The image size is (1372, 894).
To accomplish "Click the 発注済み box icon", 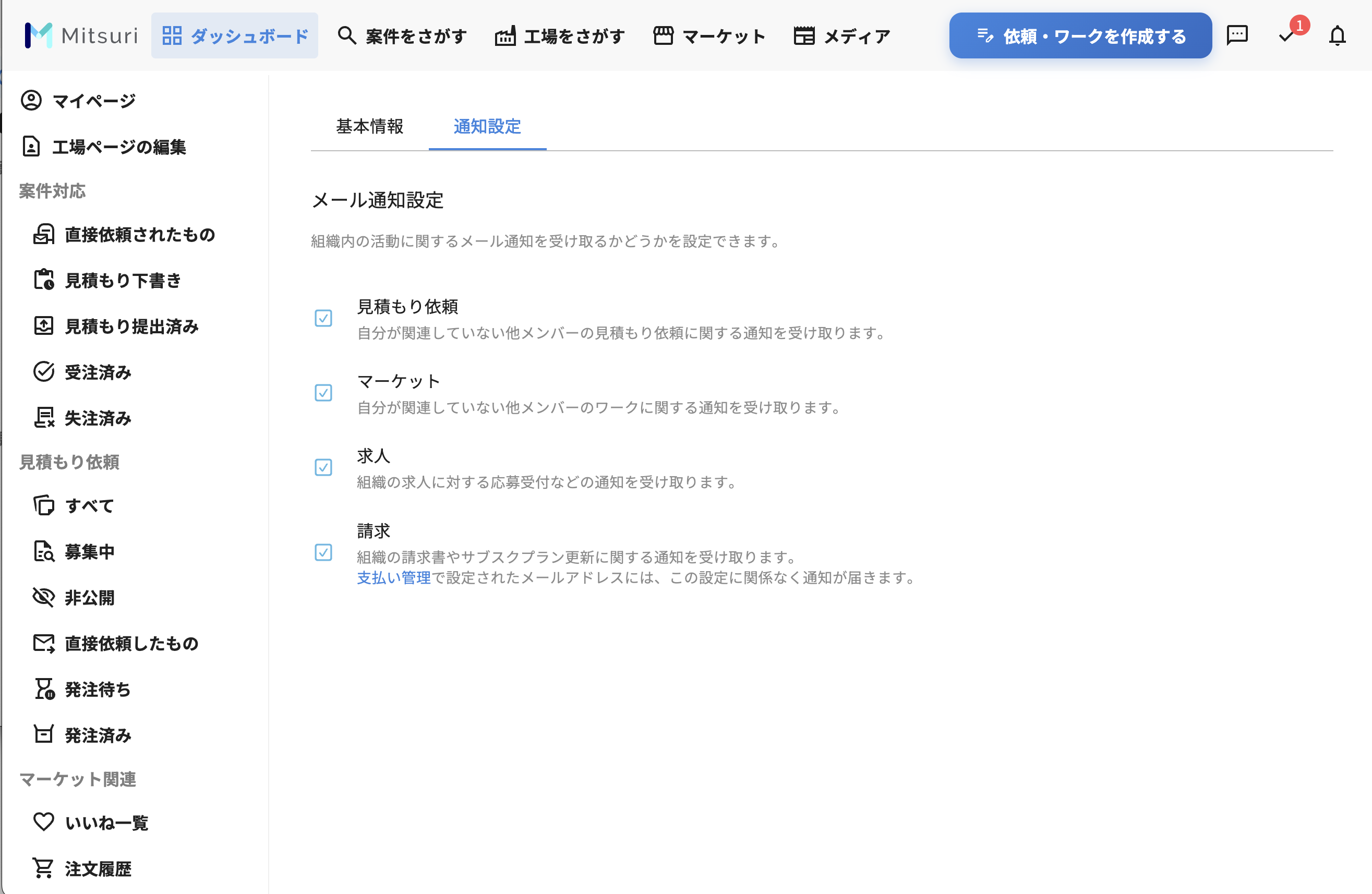I will pyautogui.click(x=44, y=735).
